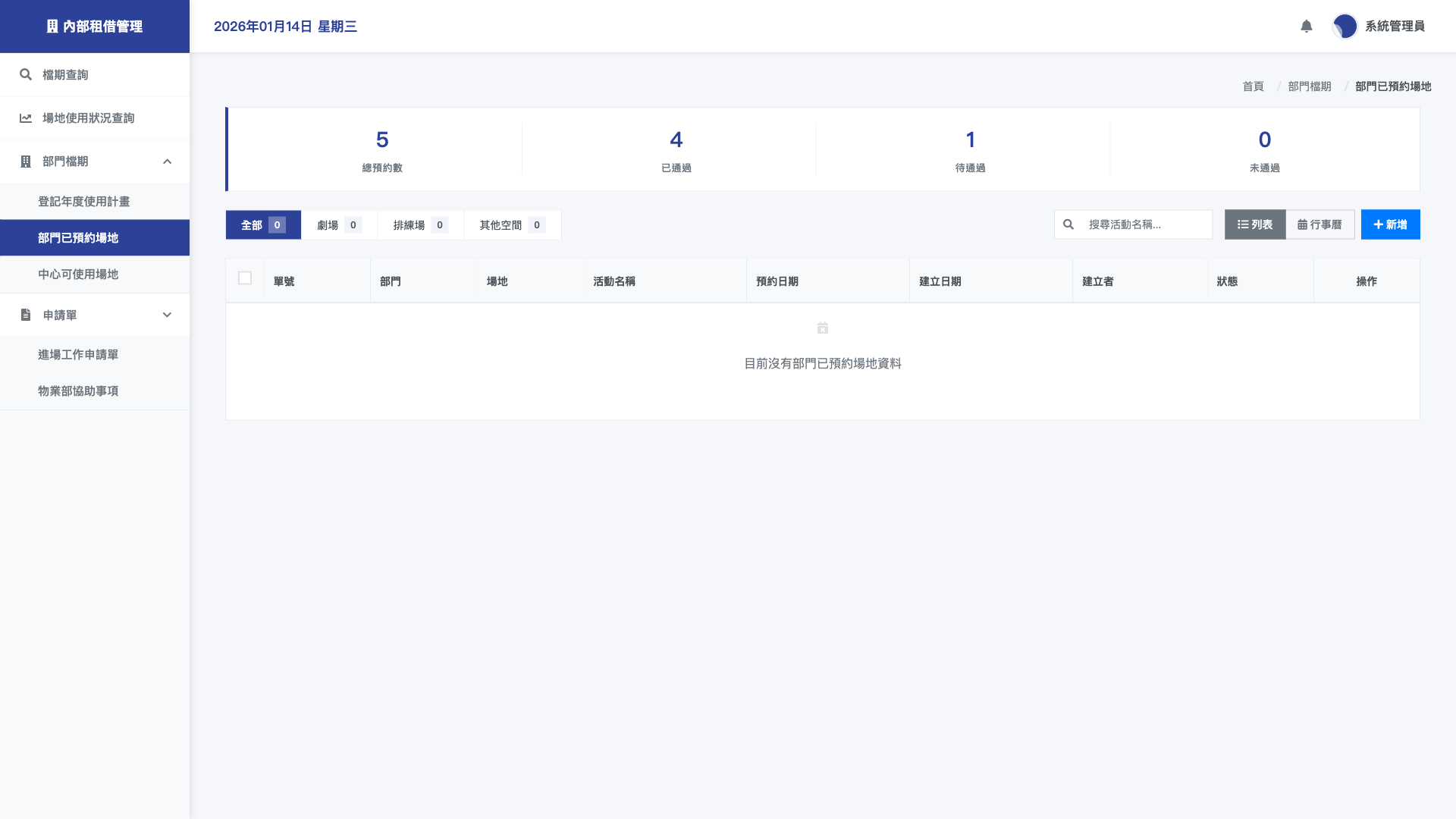Click the search icon in search box
This screenshot has height=819, width=1456.
1068,224
